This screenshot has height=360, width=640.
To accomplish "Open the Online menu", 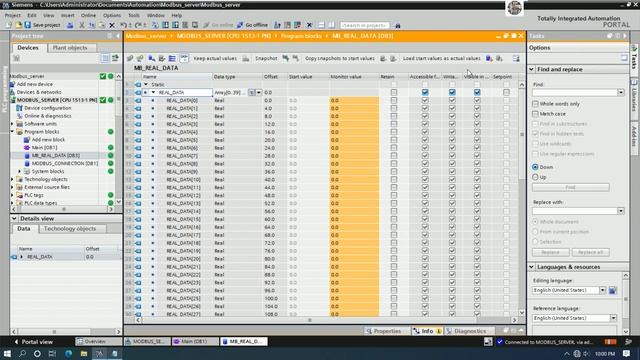I will click(89, 15).
